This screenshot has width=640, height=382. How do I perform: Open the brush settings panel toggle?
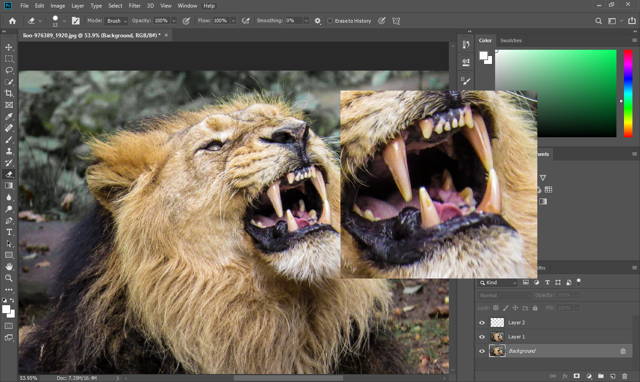(x=76, y=21)
